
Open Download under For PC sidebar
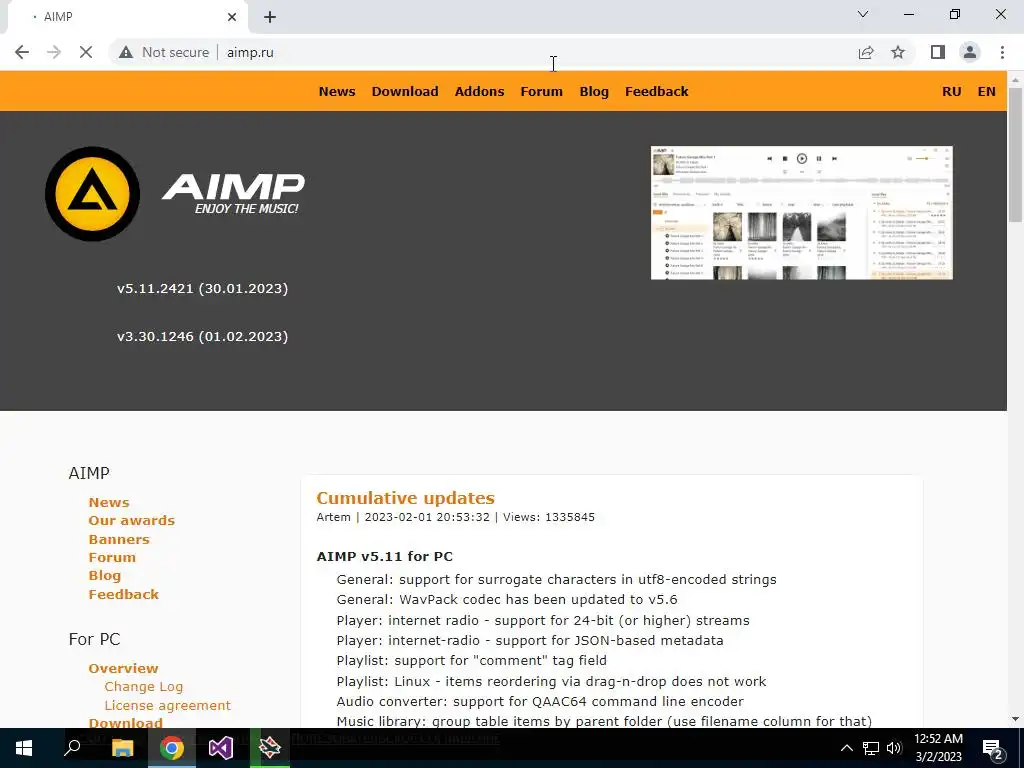point(125,723)
